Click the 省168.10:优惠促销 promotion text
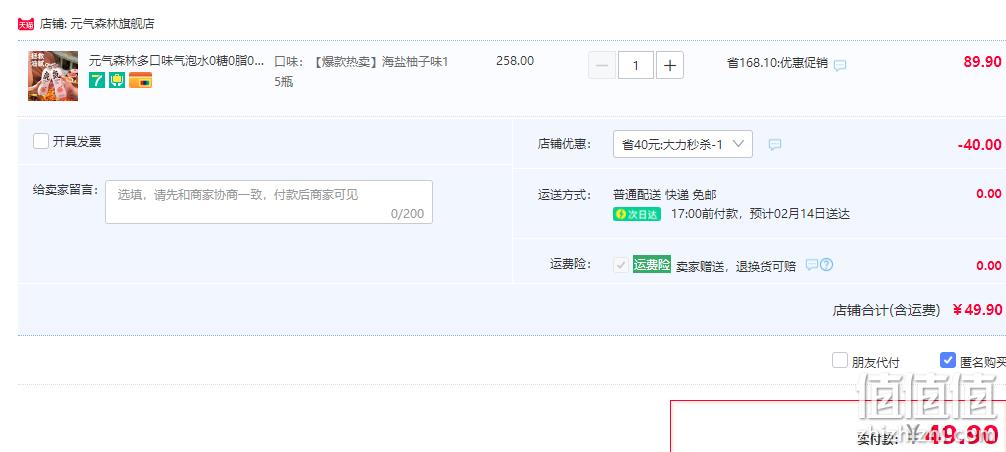This screenshot has width=1006, height=452. click(777, 63)
